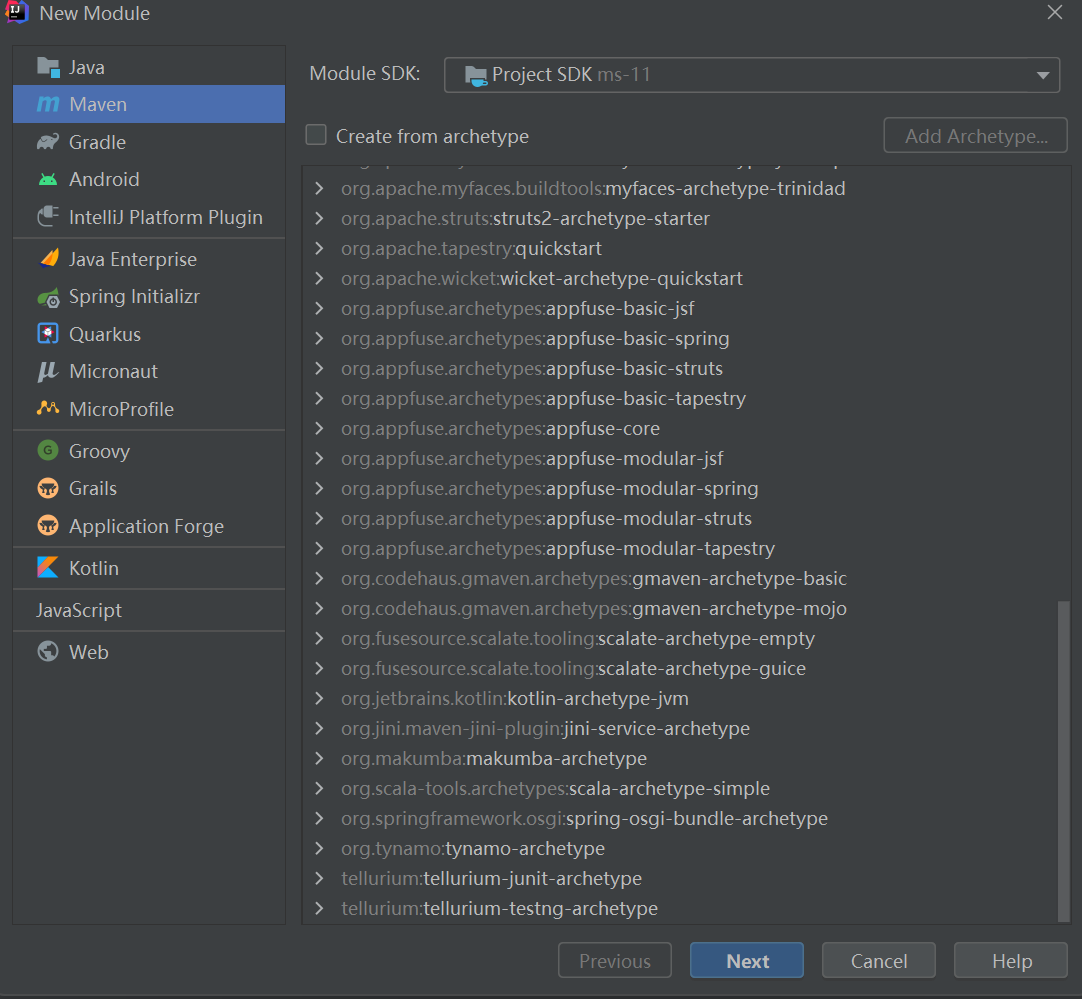
Task: Click the Project SDK folder icon
Action: click(476, 75)
